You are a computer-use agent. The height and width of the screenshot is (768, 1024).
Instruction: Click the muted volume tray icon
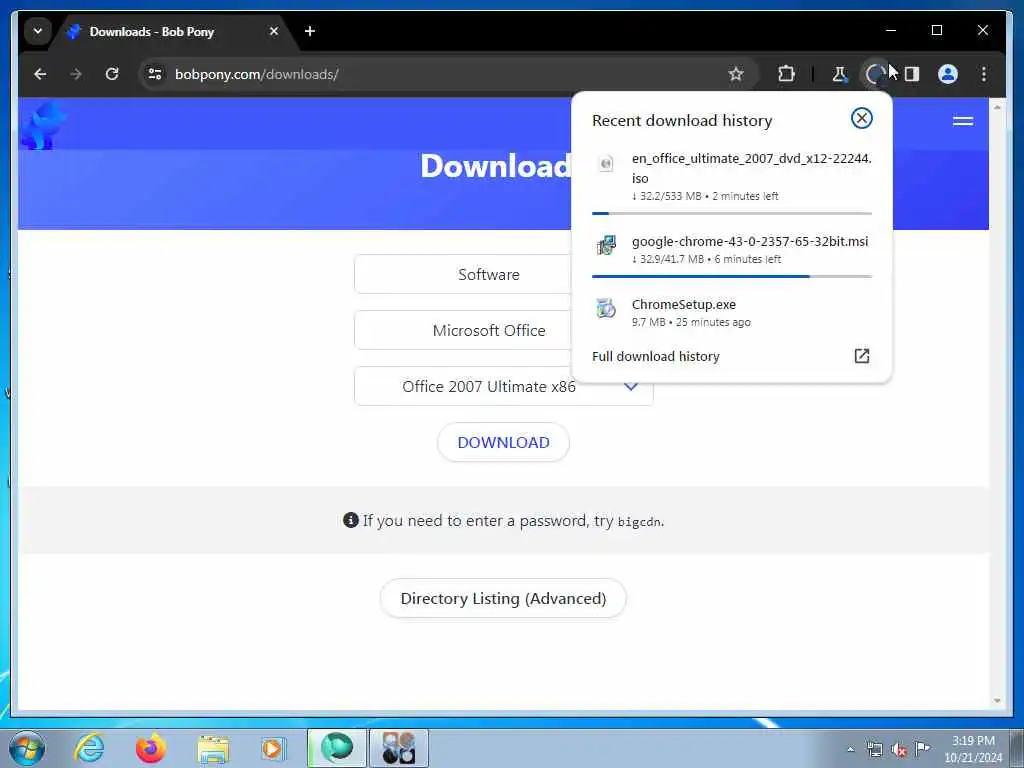(899, 750)
